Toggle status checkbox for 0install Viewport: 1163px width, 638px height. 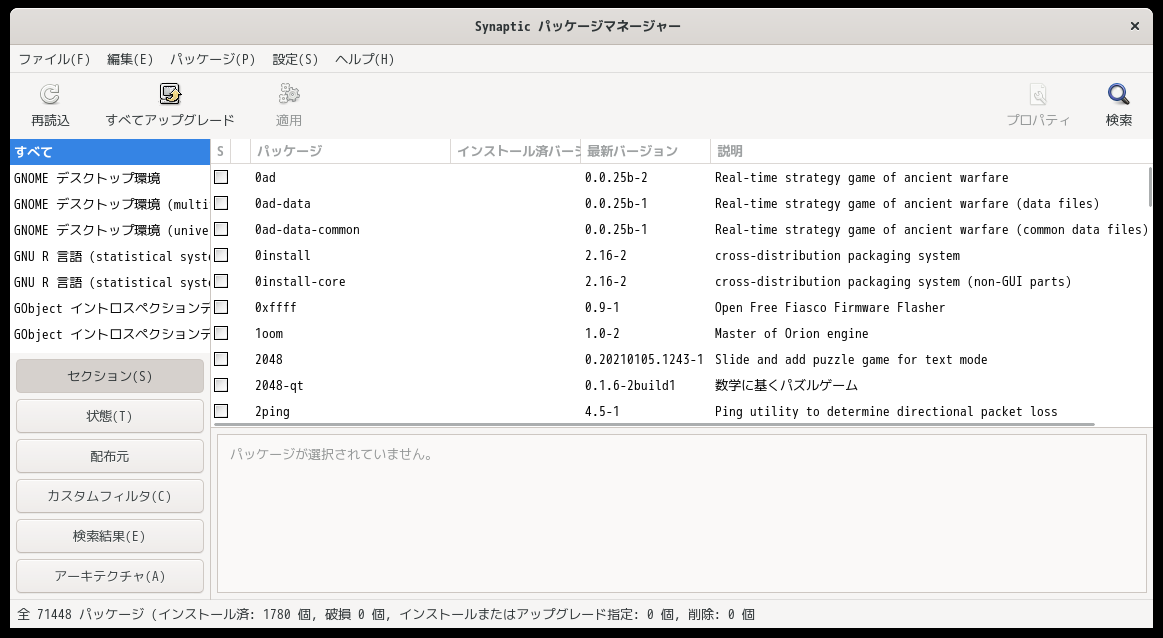221,255
